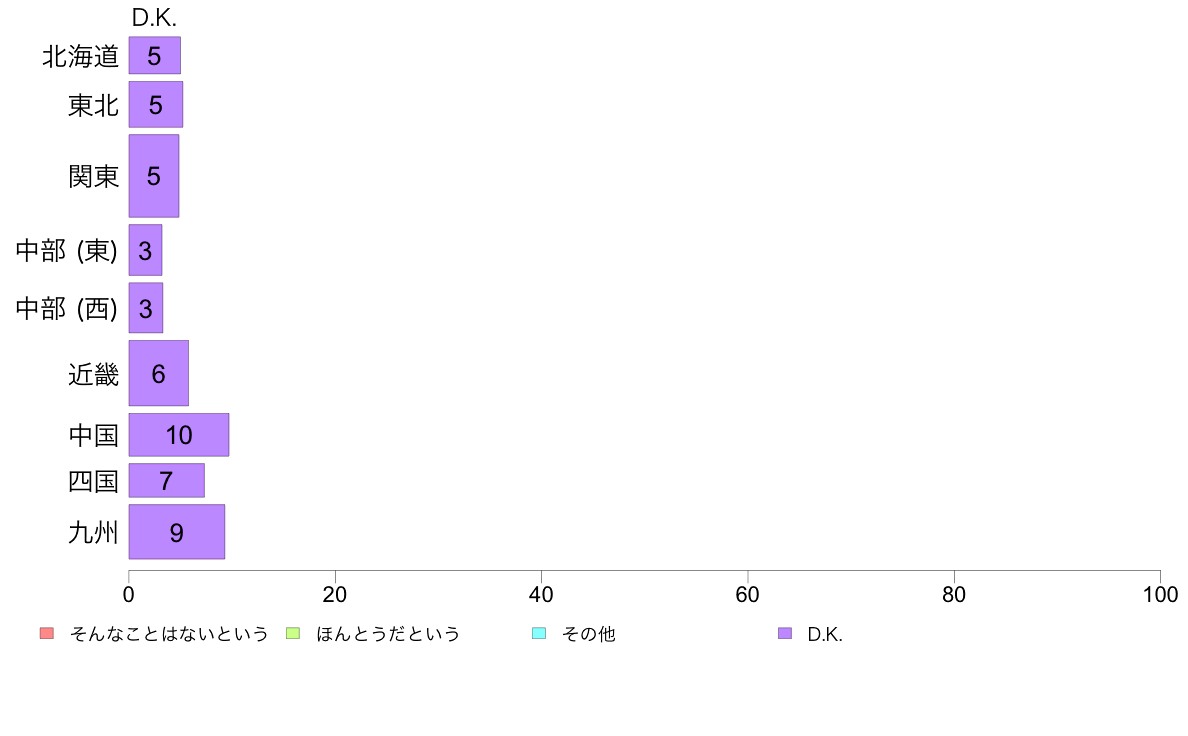Click the その他 legend text
The image size is (1188, 736).
click(x=589, y=634)
